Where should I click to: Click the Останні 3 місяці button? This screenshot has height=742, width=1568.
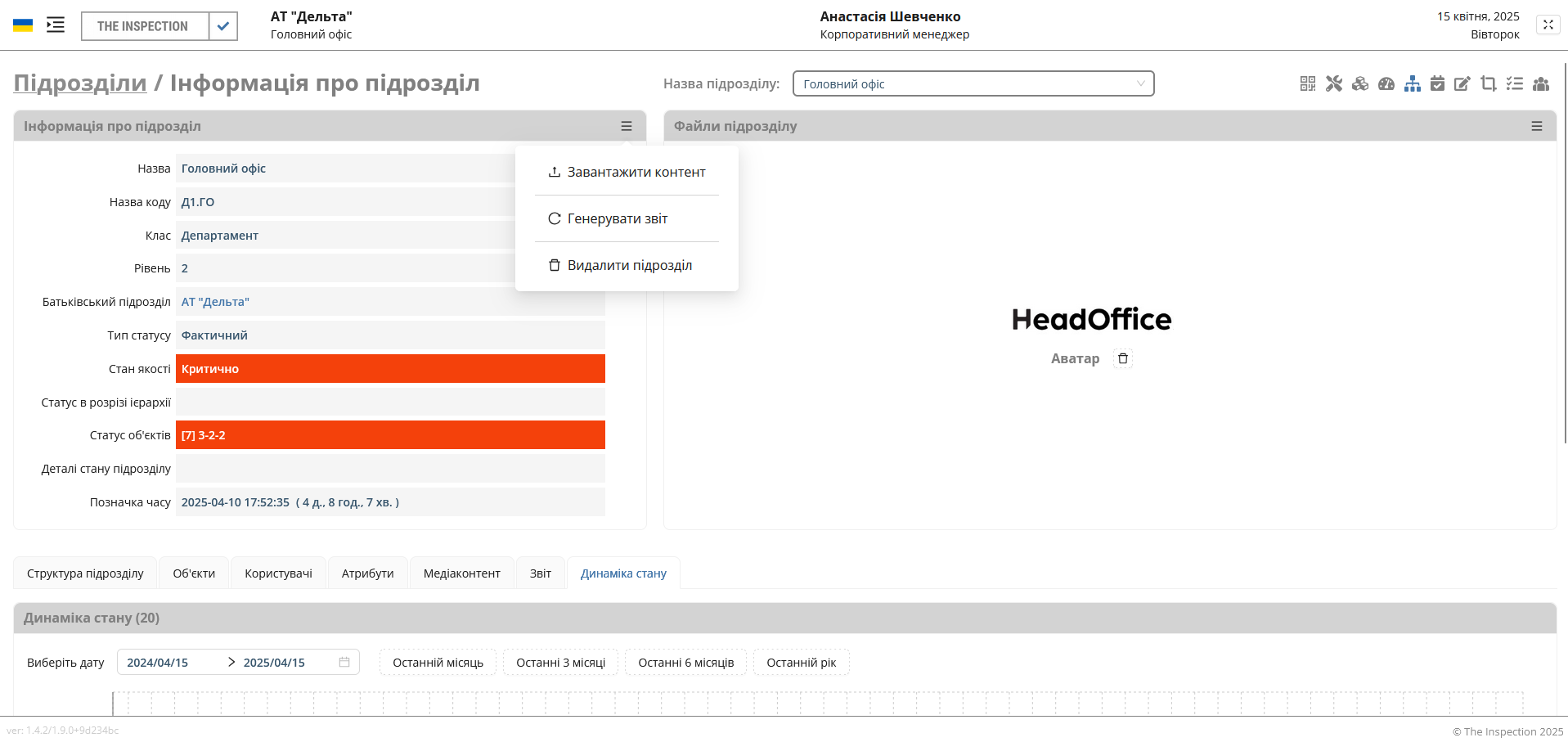click(x=560, y=663)
